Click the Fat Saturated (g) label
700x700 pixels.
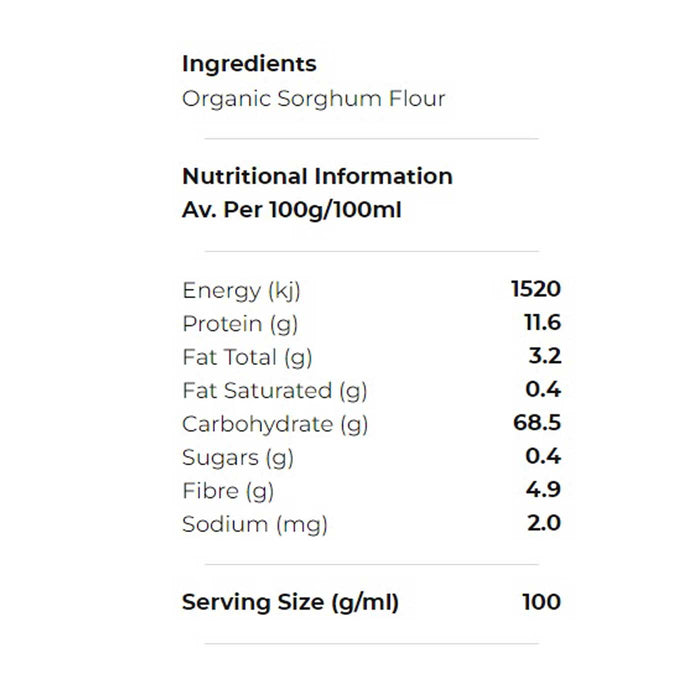(x=274, y=391)
